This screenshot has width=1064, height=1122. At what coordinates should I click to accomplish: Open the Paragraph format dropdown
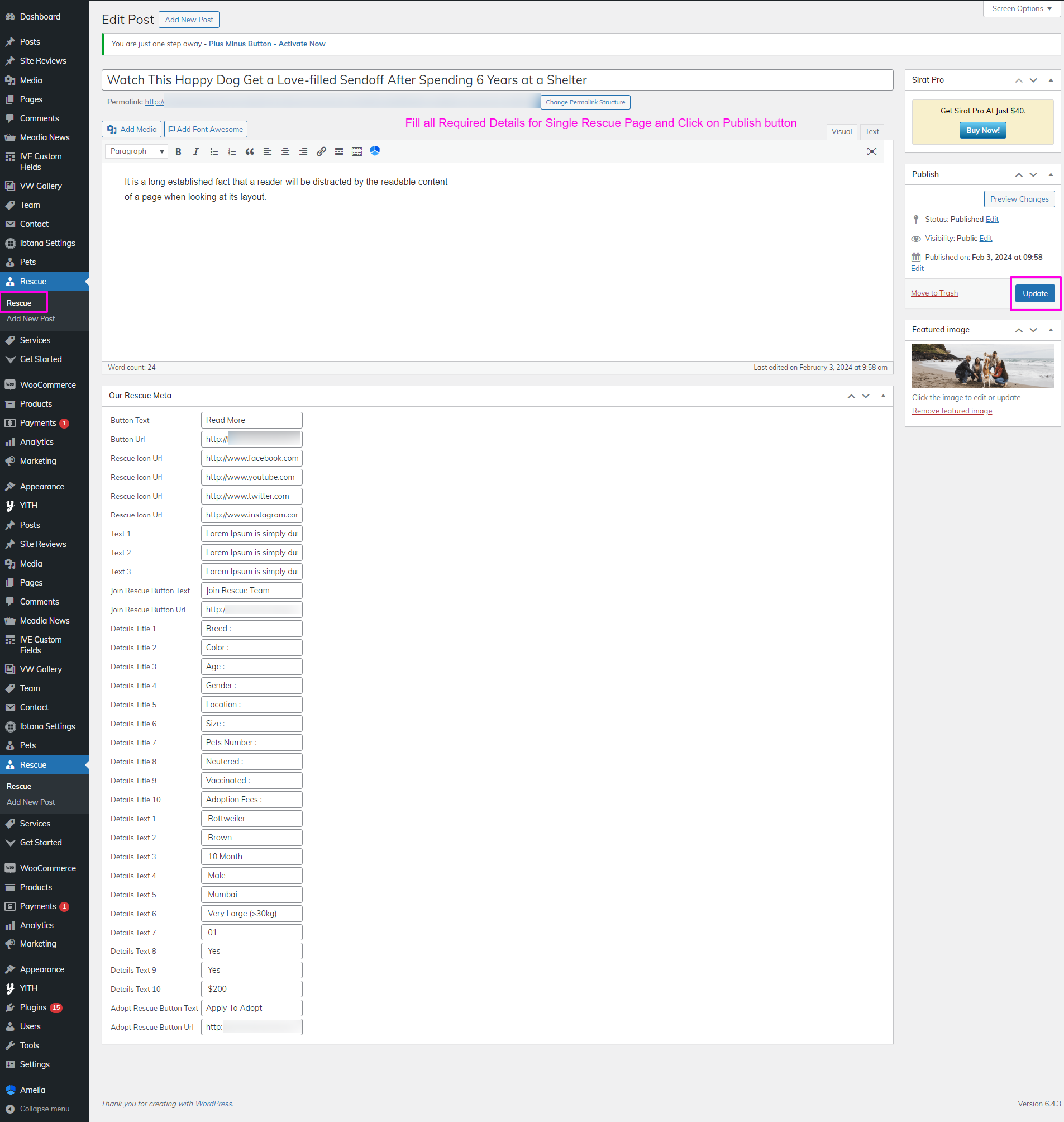[x=137, y=151]
